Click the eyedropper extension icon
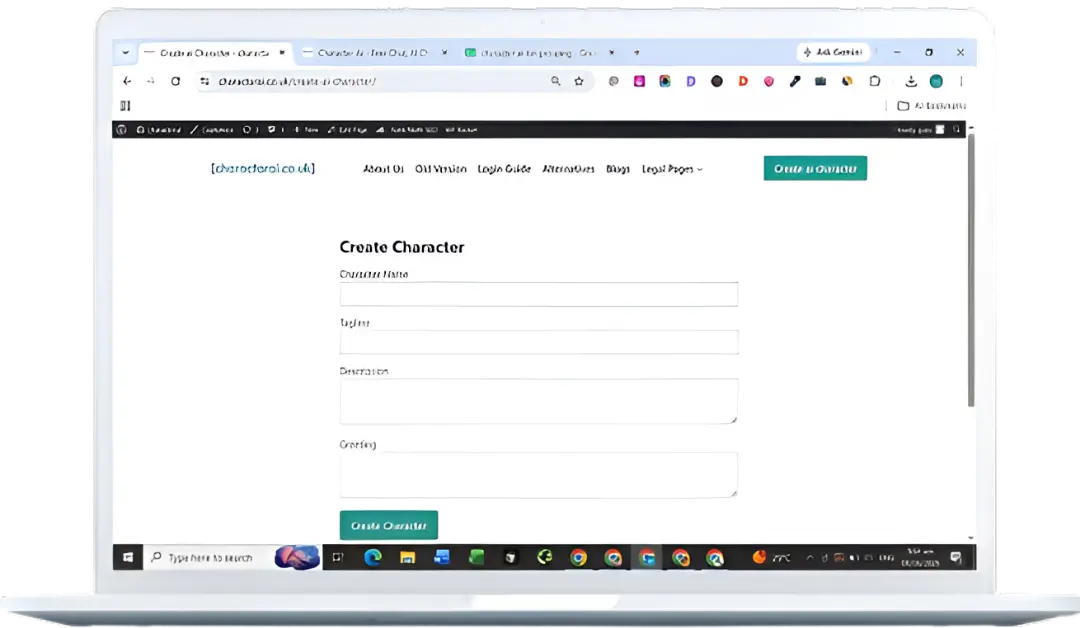1080x628 pixels. [x=795, y=81]
